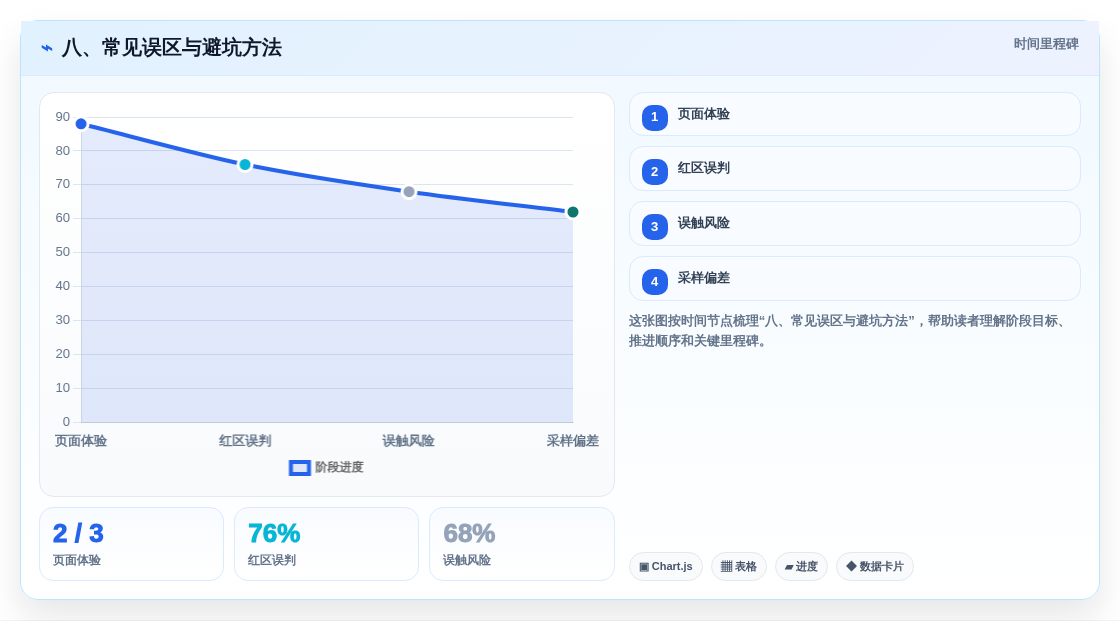This screenshot has width=1120, height=621.
Task: Click the x-axis label 页面体验
Action: click(x=81, y=441)
